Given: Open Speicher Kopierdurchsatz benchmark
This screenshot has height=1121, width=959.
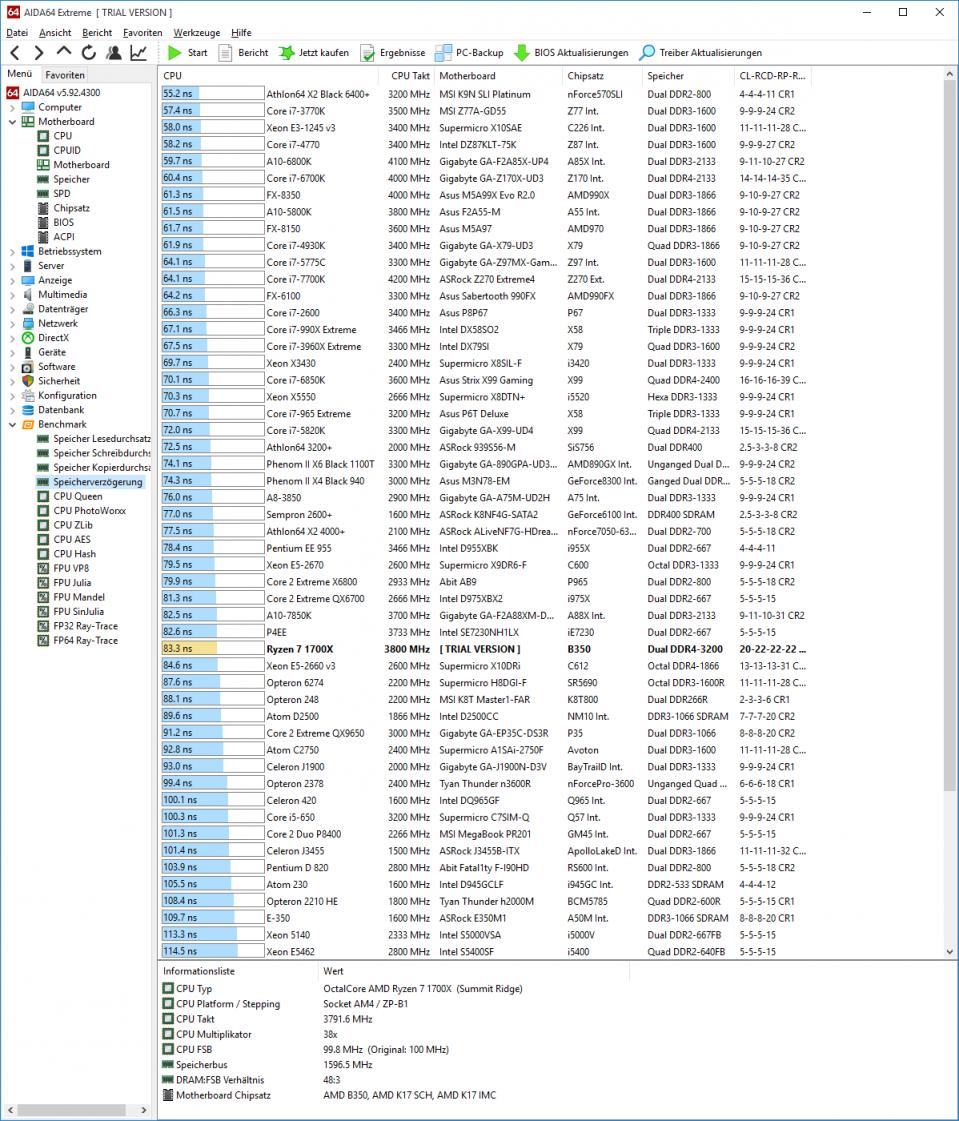Looking at the screenshot, I should coord(94,467).
